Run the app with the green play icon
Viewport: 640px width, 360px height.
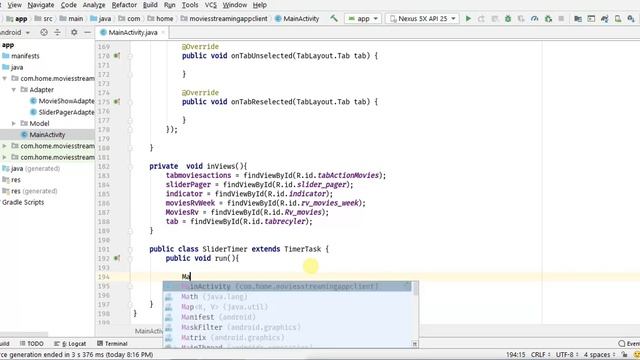[x=468, y=19]
